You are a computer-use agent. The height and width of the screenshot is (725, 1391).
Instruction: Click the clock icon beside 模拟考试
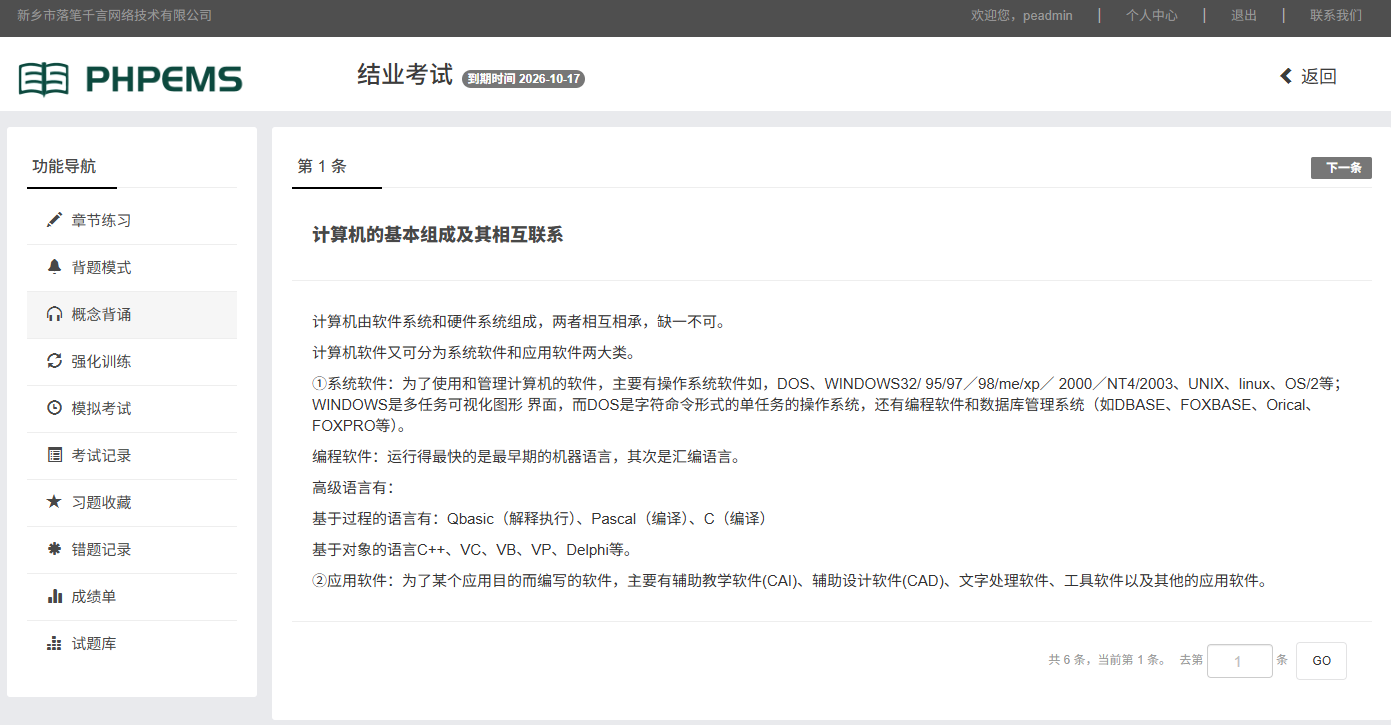click(x=55, y=408)
